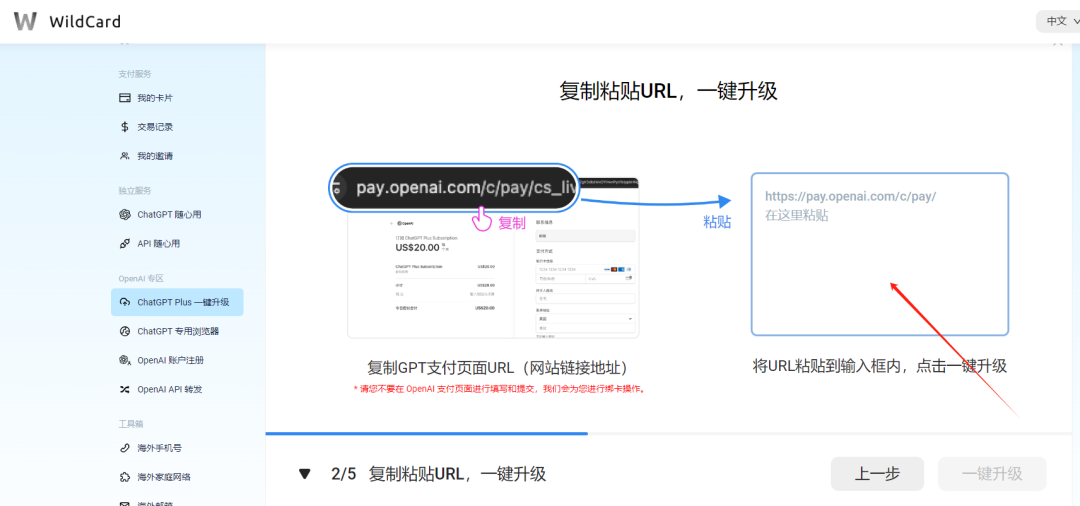
Task: Click the 支付服务 section label
Action: point(134,74)
